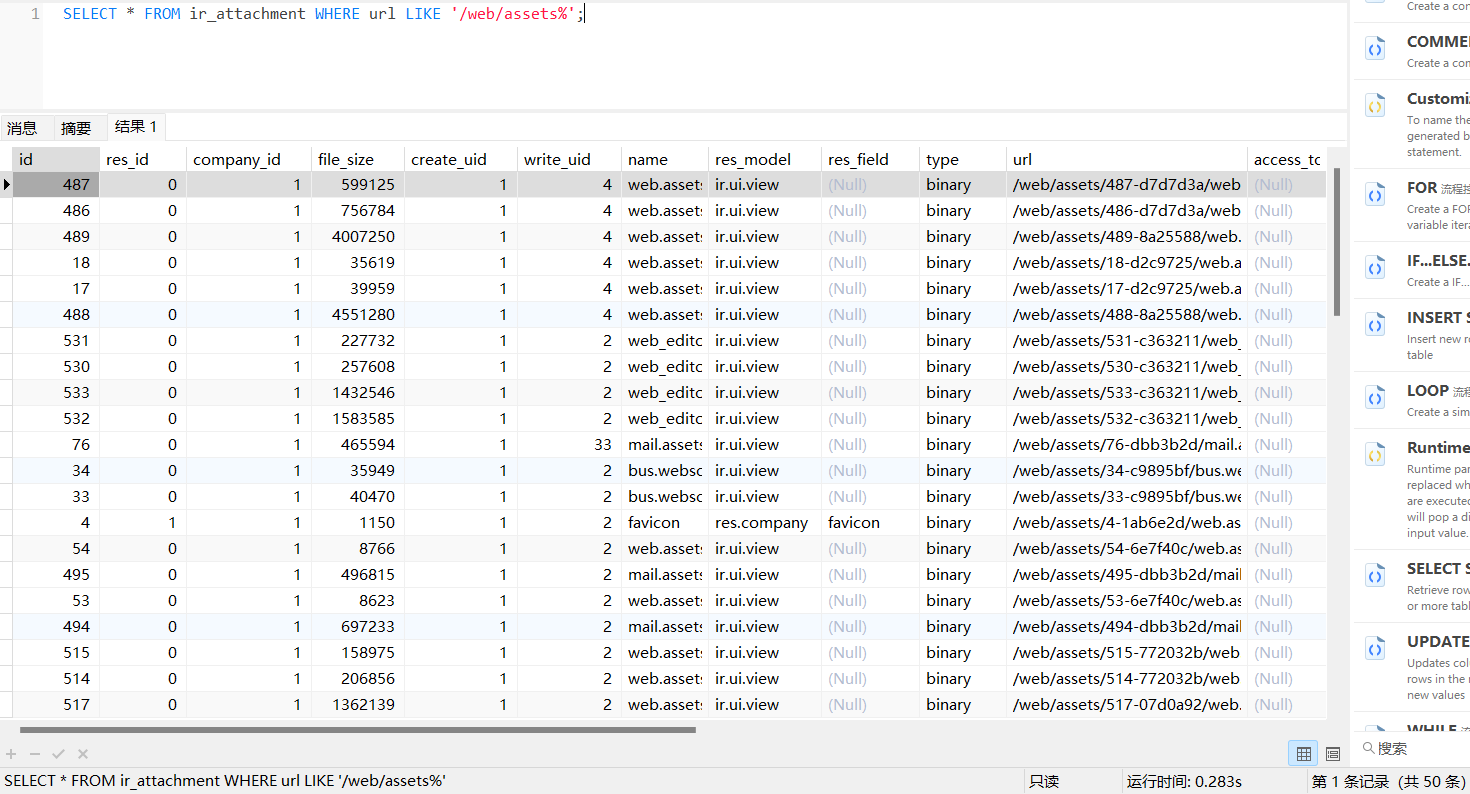Viewport: 1470px width, 794px height.
Task: Apply changes with the checkmark icon
Action: pos(59,754)
